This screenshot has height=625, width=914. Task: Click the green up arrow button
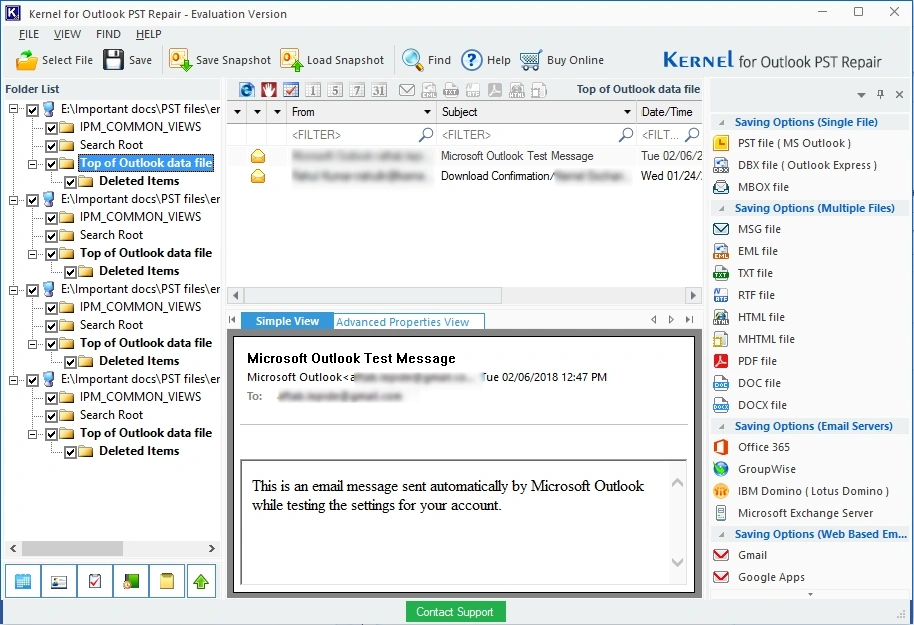click(x=201, y=581)
